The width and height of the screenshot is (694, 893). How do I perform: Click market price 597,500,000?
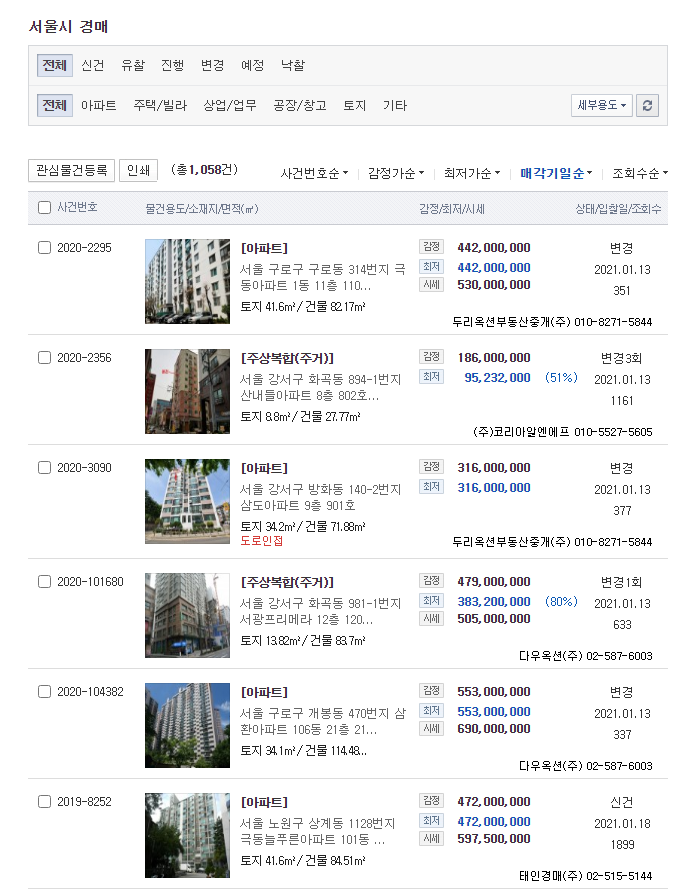(x=494, y=838)
